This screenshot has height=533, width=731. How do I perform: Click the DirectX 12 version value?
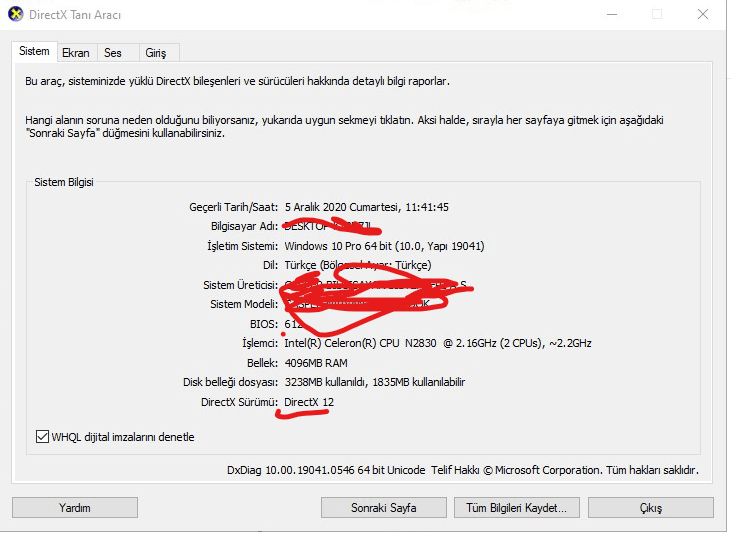coord(309,402)
